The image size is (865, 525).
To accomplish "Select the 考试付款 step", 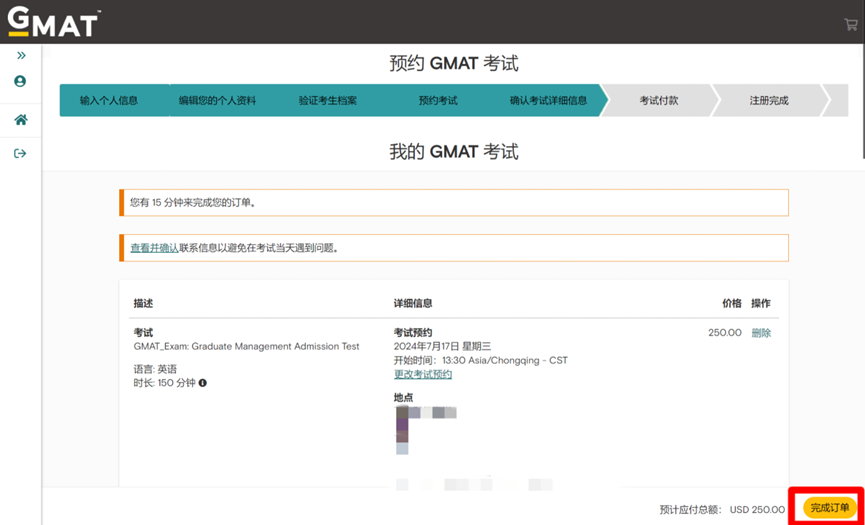I will coord(659,100).
